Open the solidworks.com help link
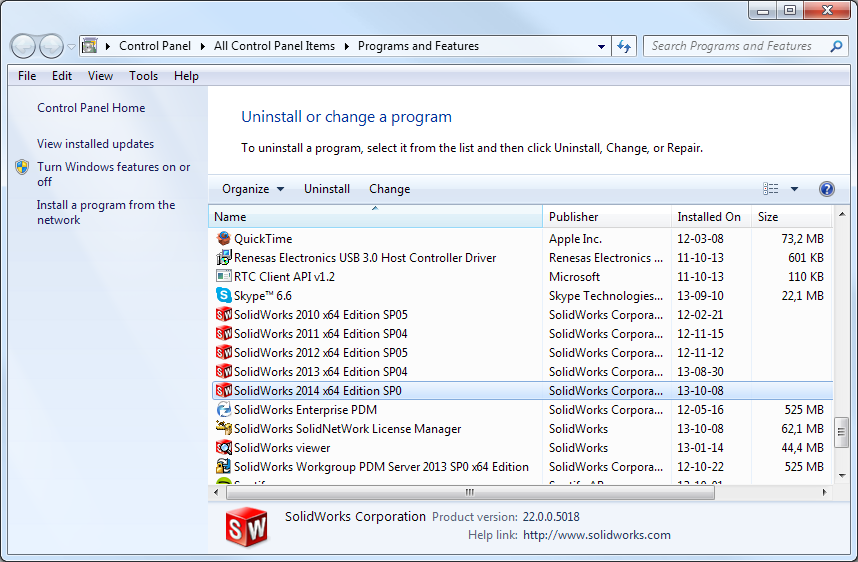Image resolution: width=858 pixels, height=562 pixels. [596, 535]
